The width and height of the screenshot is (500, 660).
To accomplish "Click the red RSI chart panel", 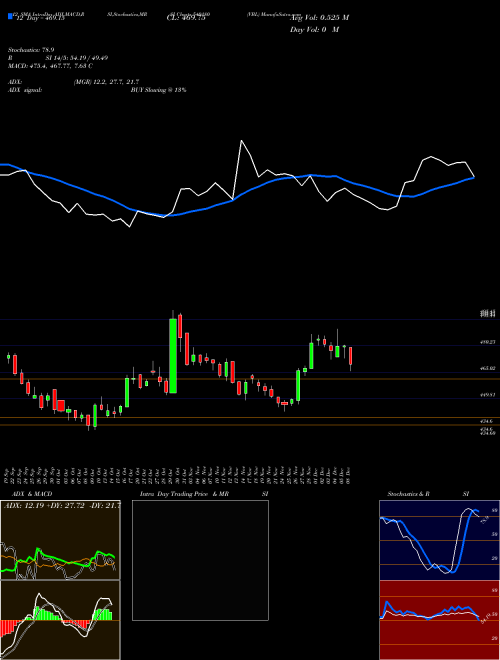I will click(439, 620).
